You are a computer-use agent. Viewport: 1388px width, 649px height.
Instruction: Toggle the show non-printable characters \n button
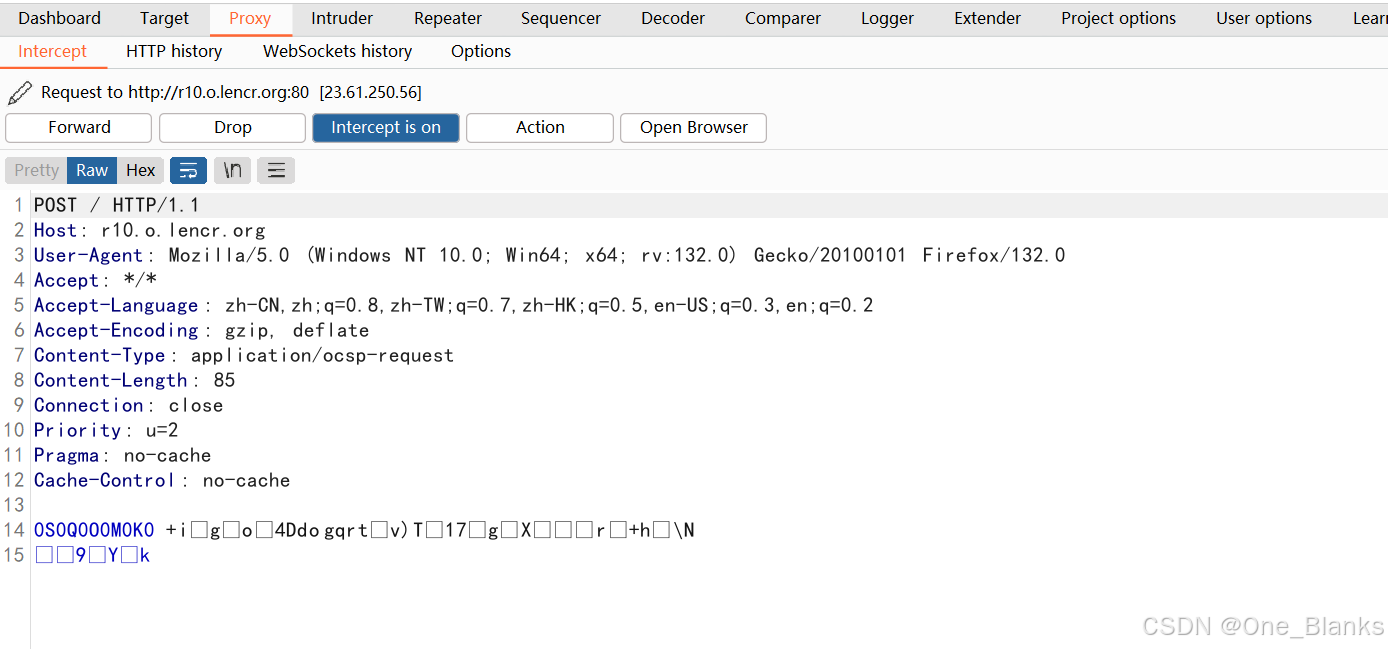pos(232,171)
